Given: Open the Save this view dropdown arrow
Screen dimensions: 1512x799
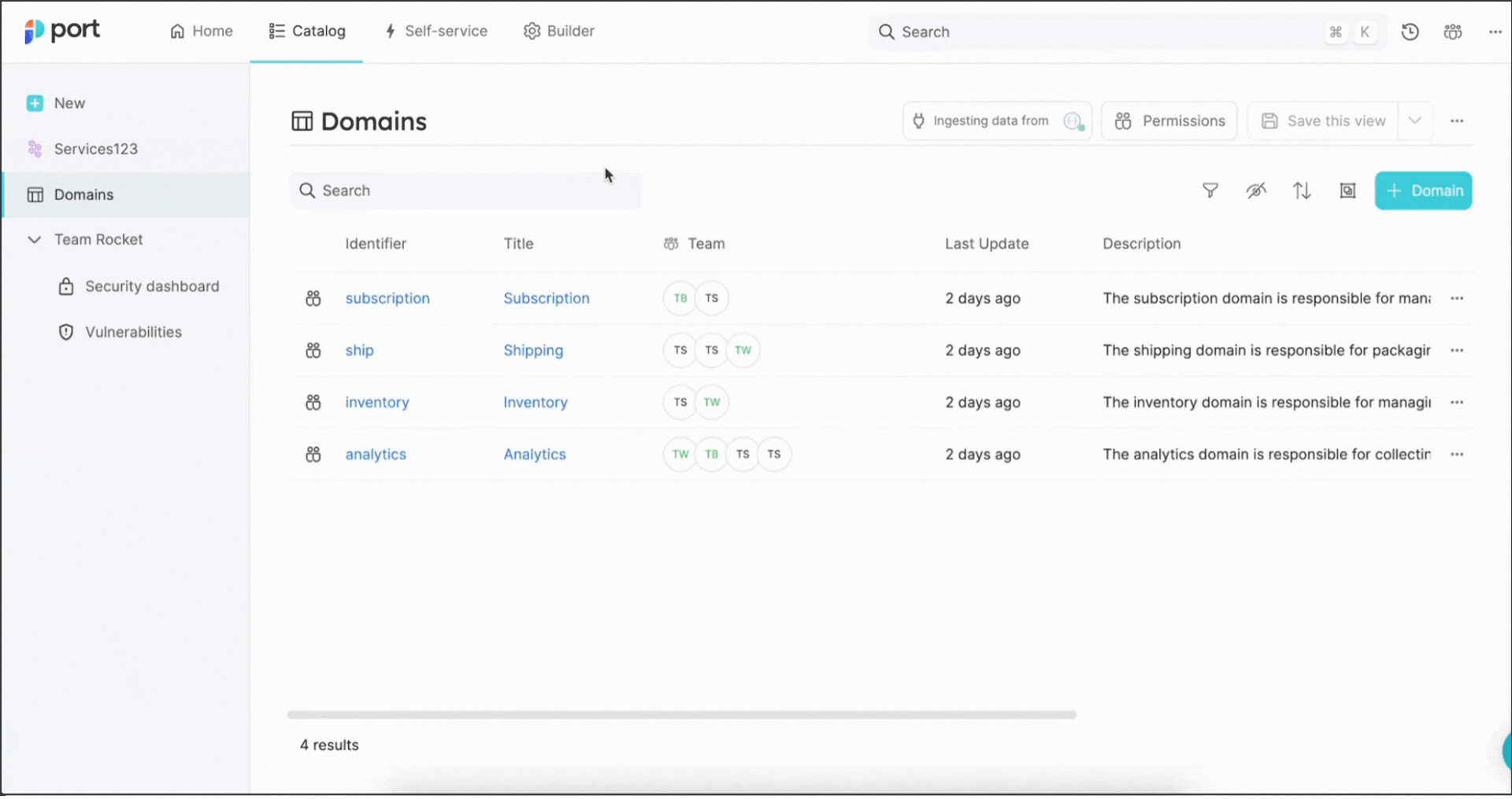Looking at the screenshot, I should point(1415,121).
